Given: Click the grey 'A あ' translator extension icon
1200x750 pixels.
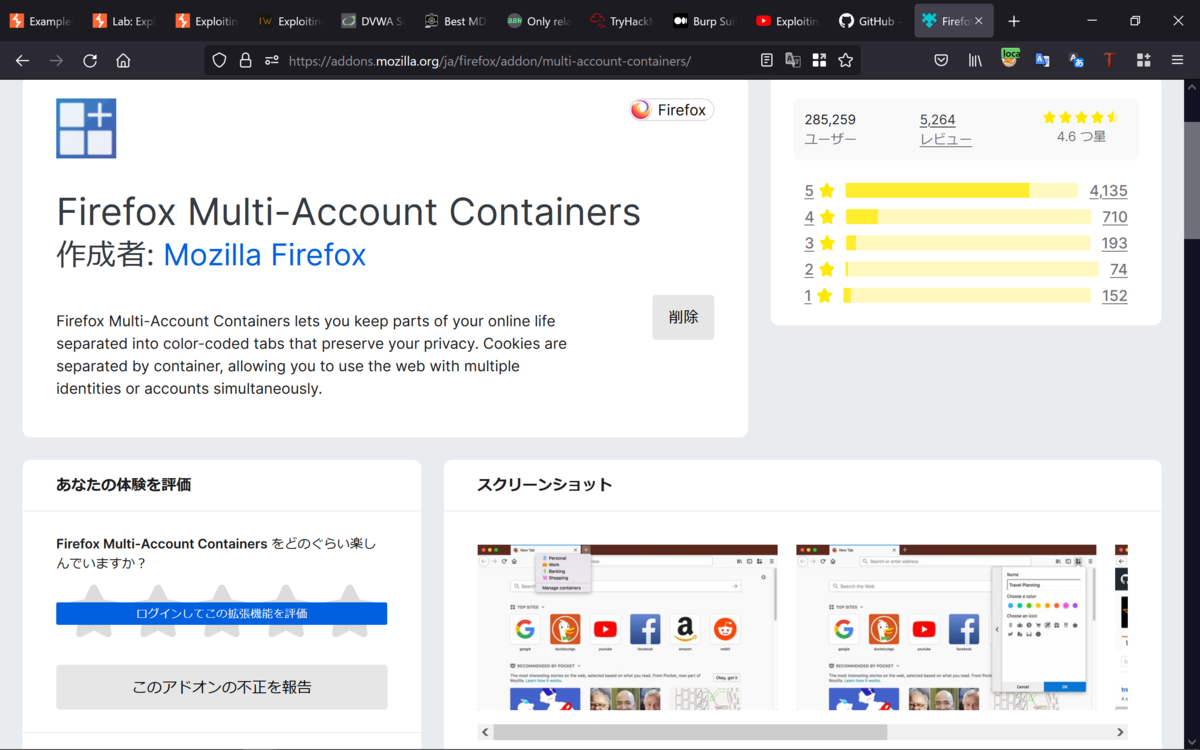Looking at the screenshot, I should point(1076,60).
